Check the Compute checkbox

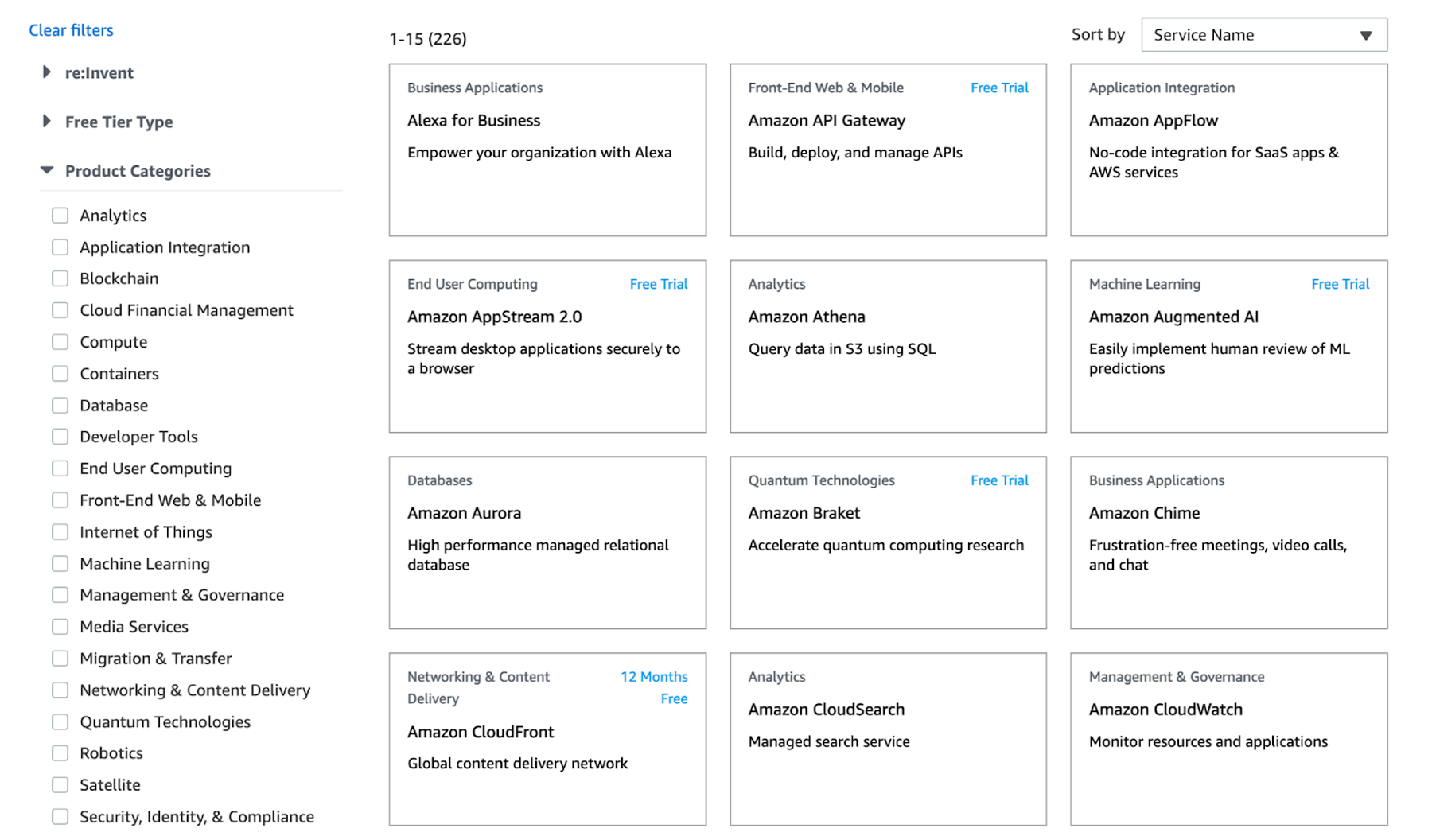(60, 341)
